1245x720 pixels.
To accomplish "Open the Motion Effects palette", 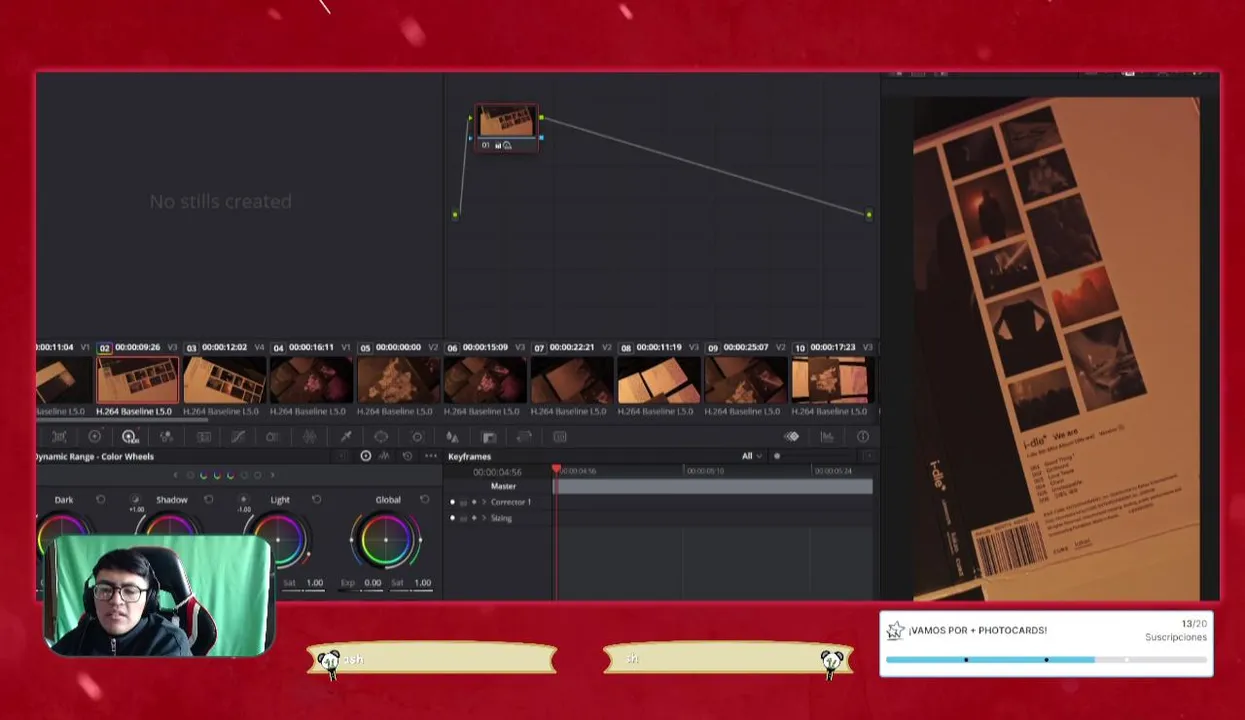I will pyautogui.click(x=203, y=436).
